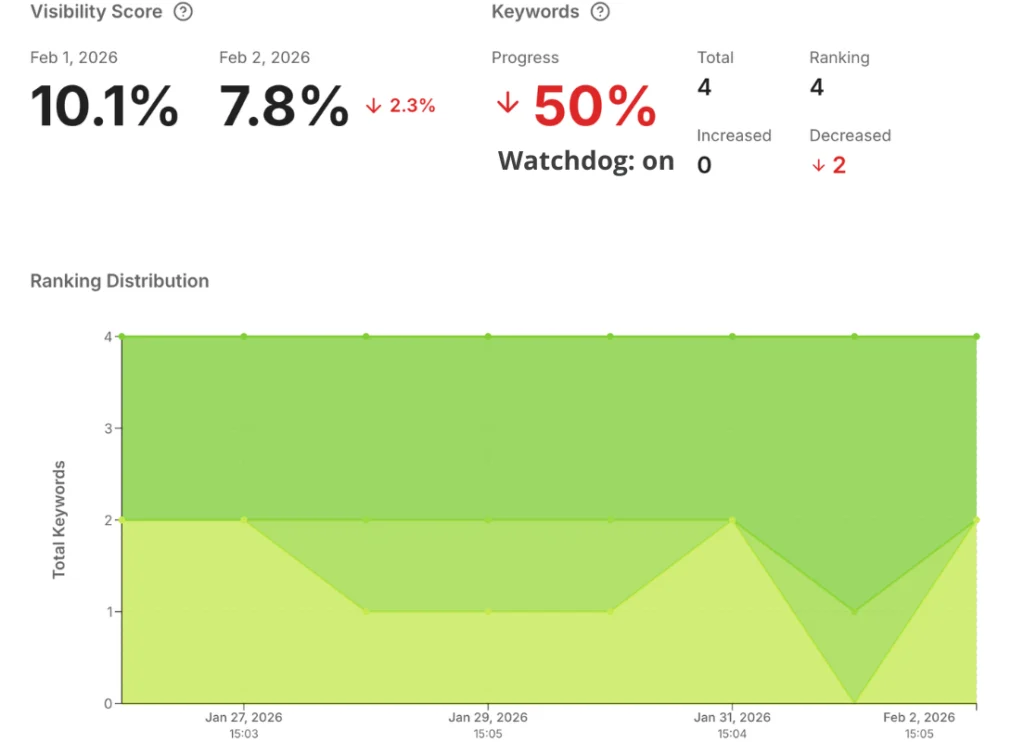This screenshot has width=1024, height=742.
Task: Click the chart point where keywords drop to zero
Action: (854, 702)
